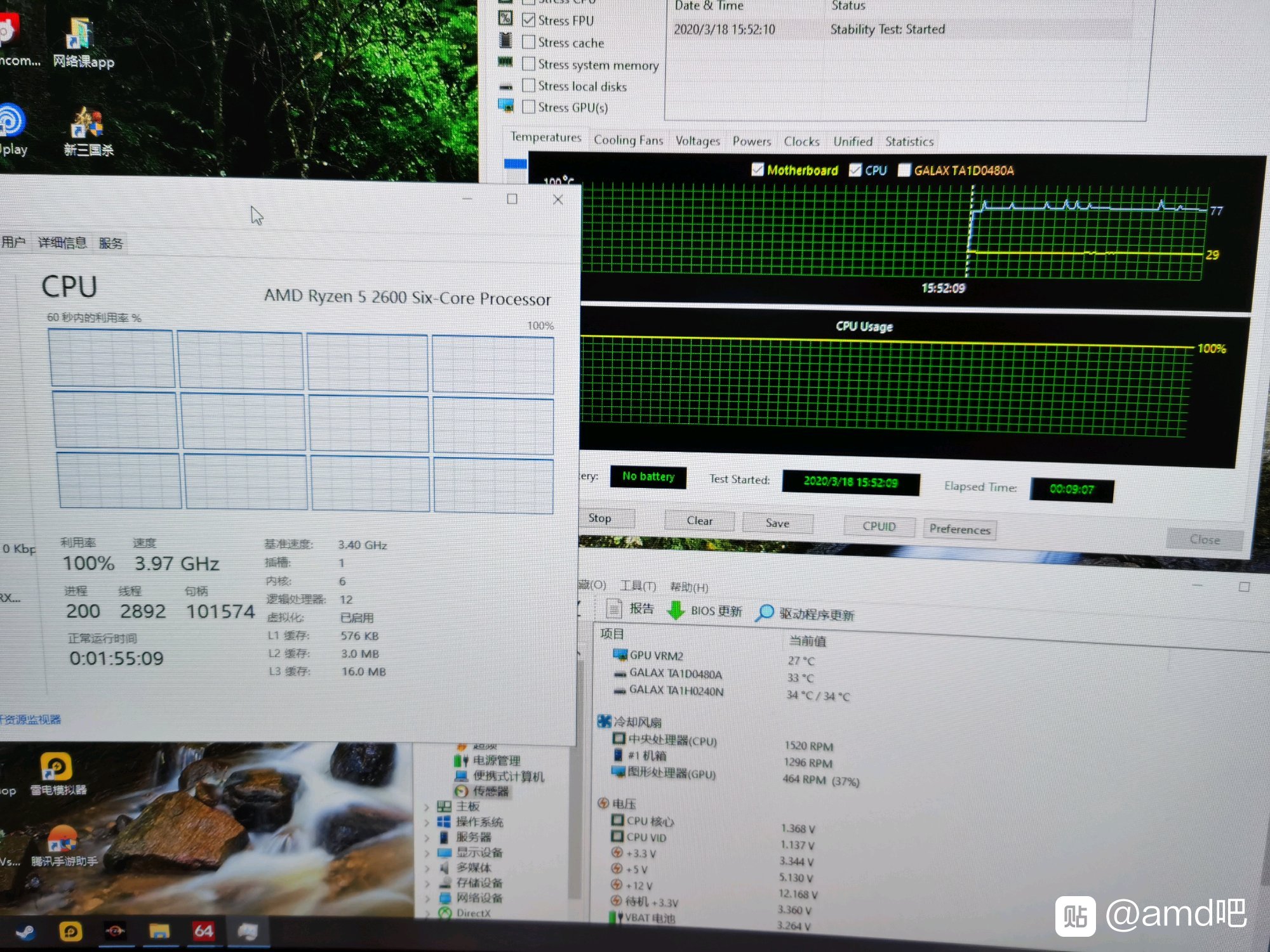Click the Stress GPU(s) monitor icon
This screenshot has width=1270, height=952.
506,105
